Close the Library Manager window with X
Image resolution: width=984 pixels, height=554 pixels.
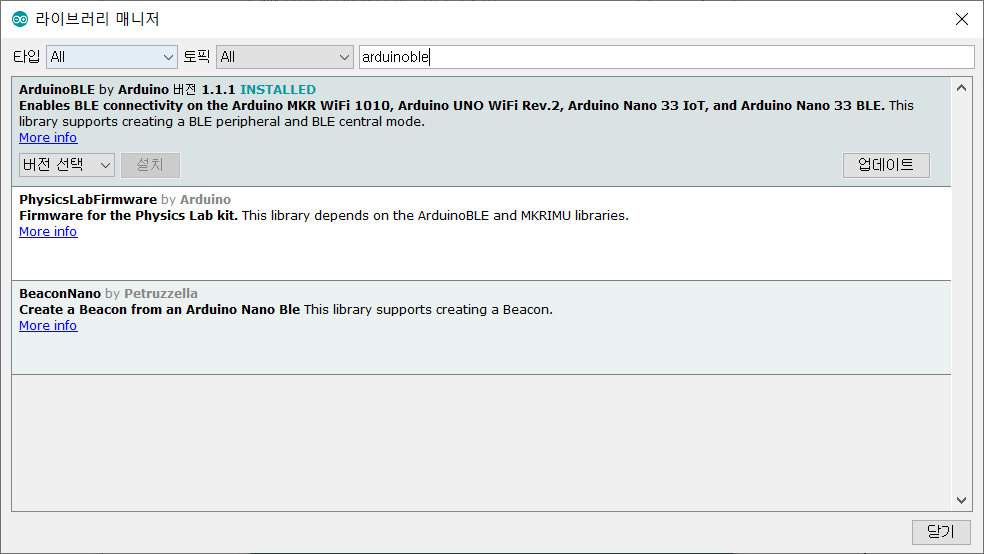click(x=961, y=19)
